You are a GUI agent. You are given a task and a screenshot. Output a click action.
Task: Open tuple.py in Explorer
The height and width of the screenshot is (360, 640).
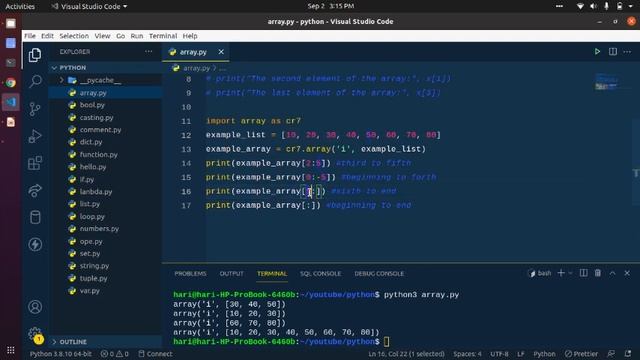tap(93, 278)
